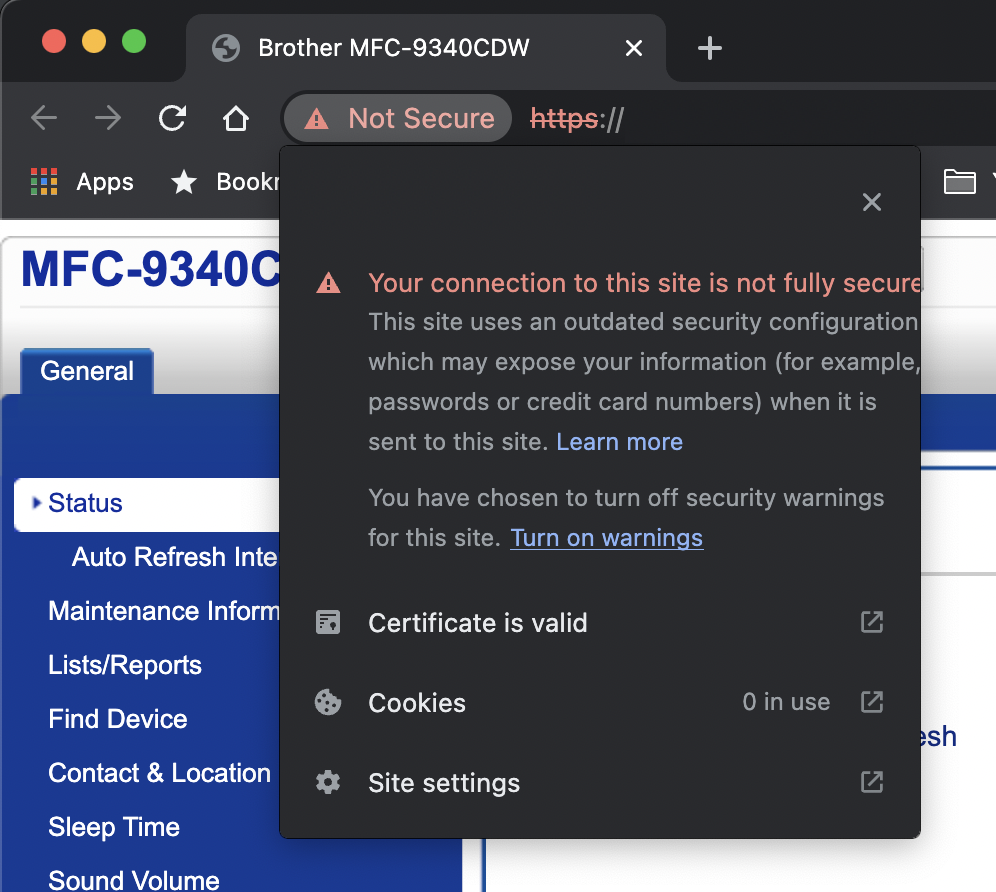
Task: Click the browser reload icon
Action: pyautogui.click(x=173, y=119)
